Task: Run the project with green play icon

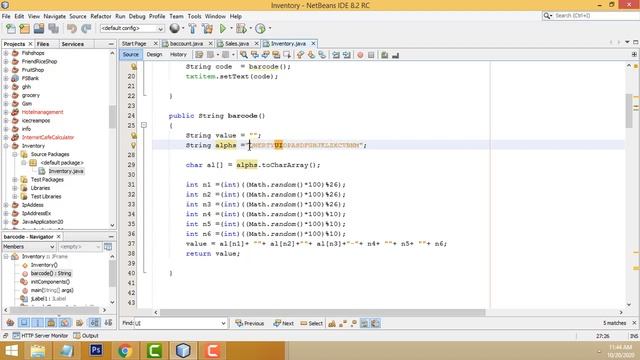Action: point(223,29)
